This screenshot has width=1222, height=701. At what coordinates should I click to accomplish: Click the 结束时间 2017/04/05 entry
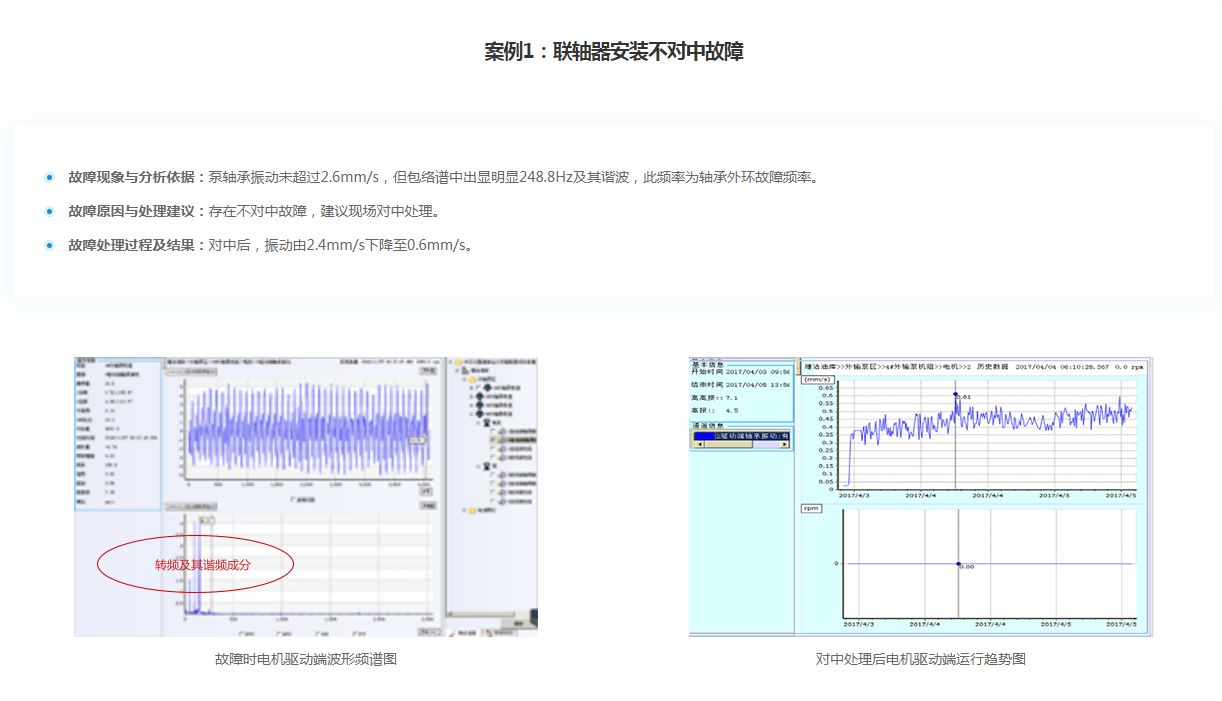[741, 384]
